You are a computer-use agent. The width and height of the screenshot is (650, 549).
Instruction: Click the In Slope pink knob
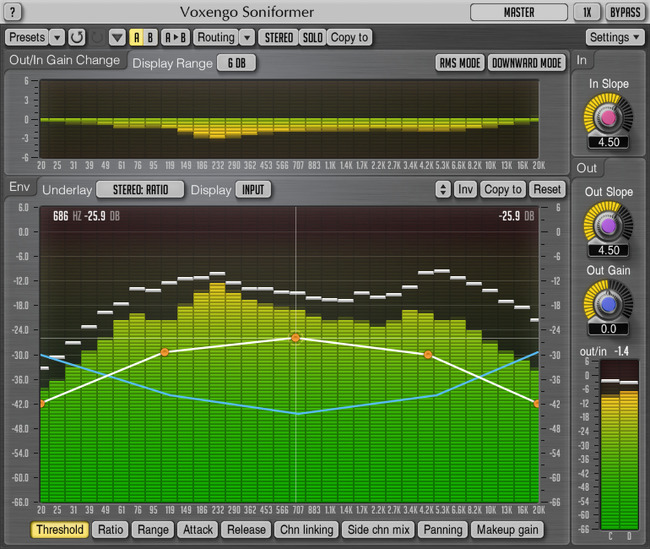[x=608, y=117]
